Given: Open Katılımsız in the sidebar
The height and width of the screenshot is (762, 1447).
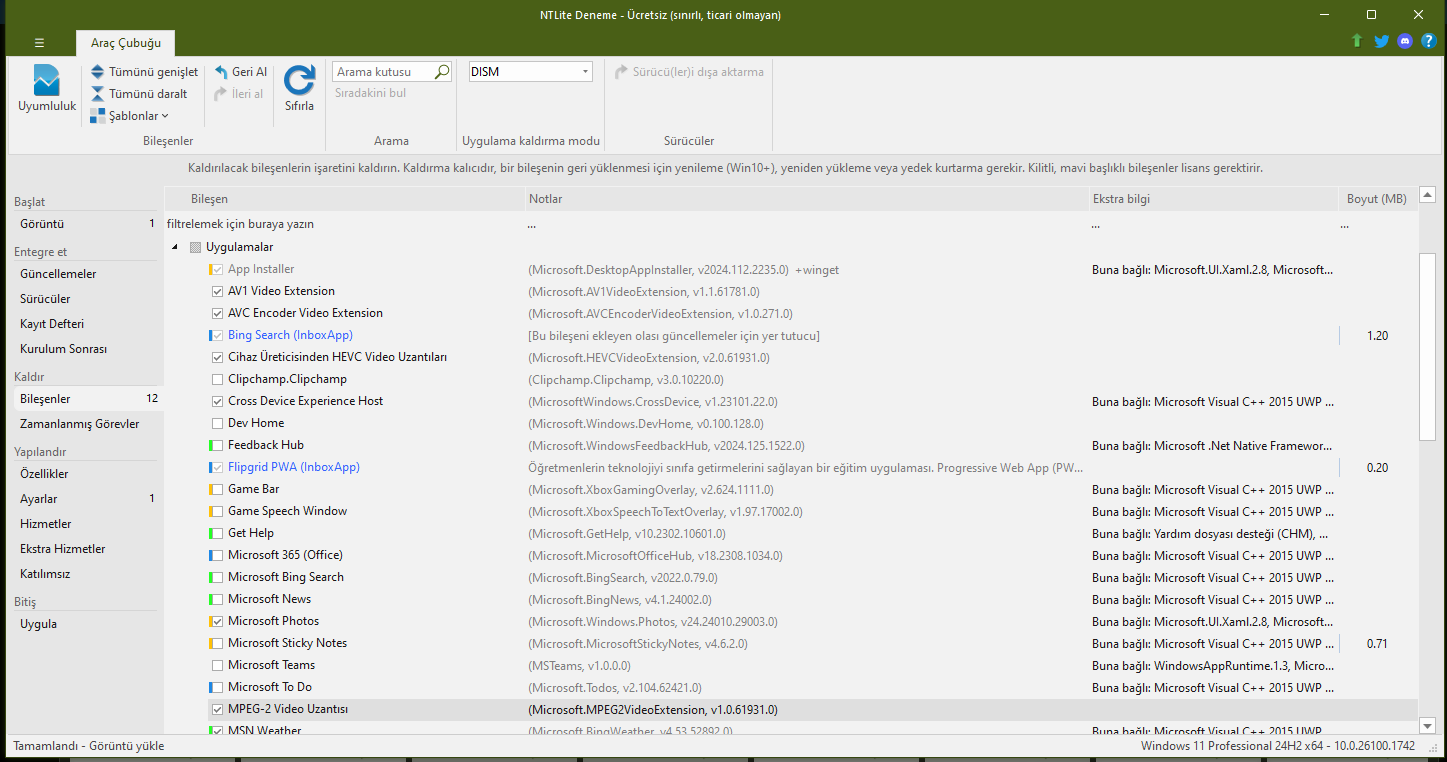Looking at the screenshot, I should pyautogui.click(x=85, y=574).
